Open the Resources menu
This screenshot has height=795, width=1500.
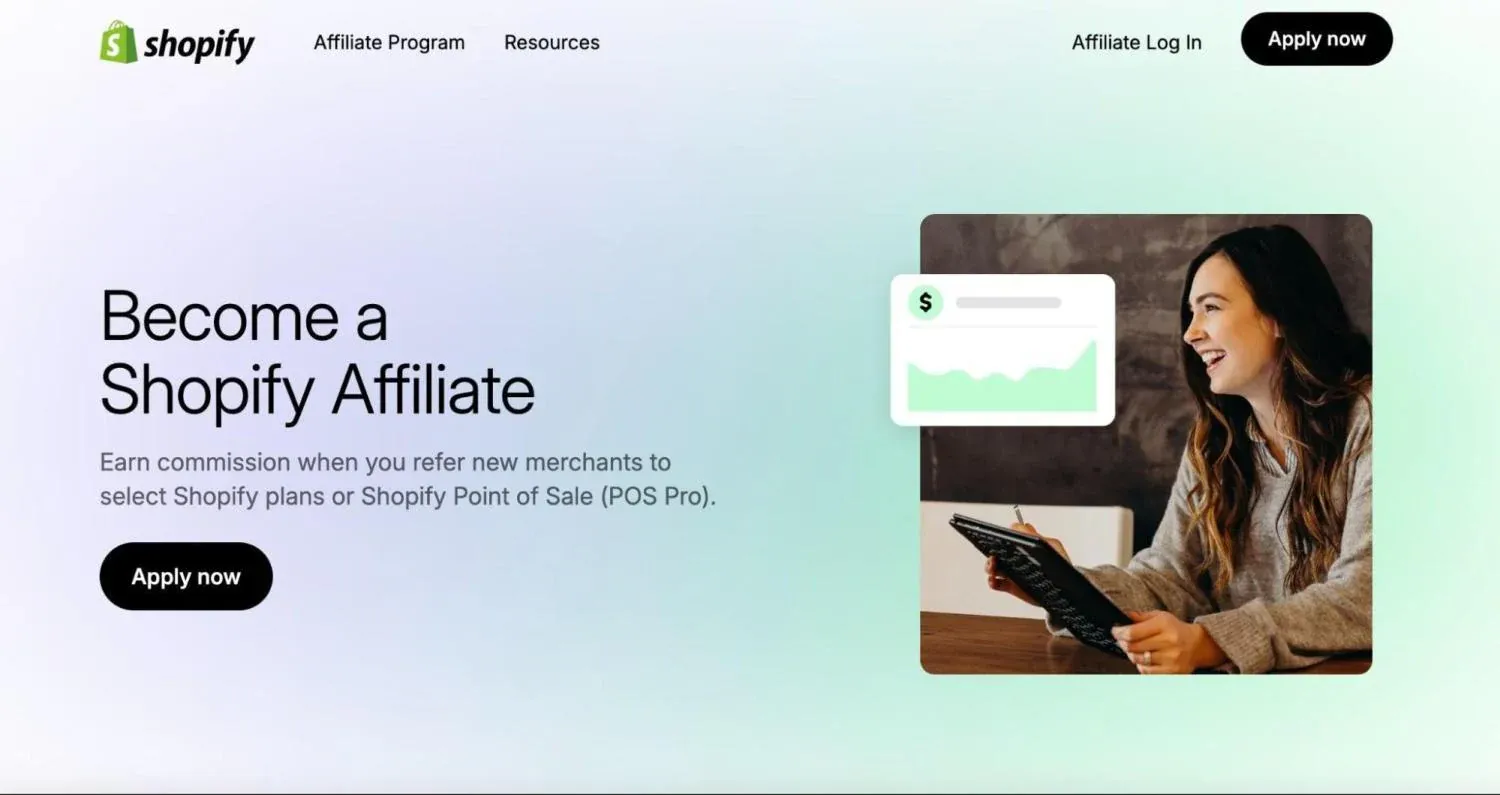[552, 42]
